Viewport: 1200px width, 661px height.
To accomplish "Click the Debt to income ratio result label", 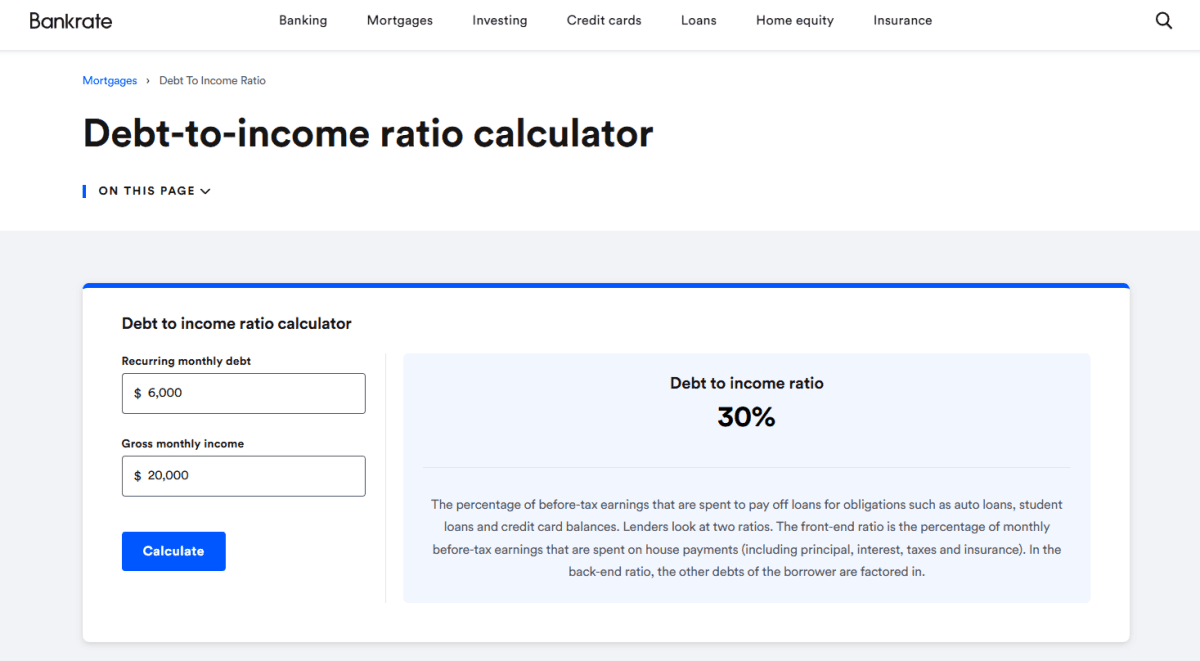I will [x=746, y=383].
